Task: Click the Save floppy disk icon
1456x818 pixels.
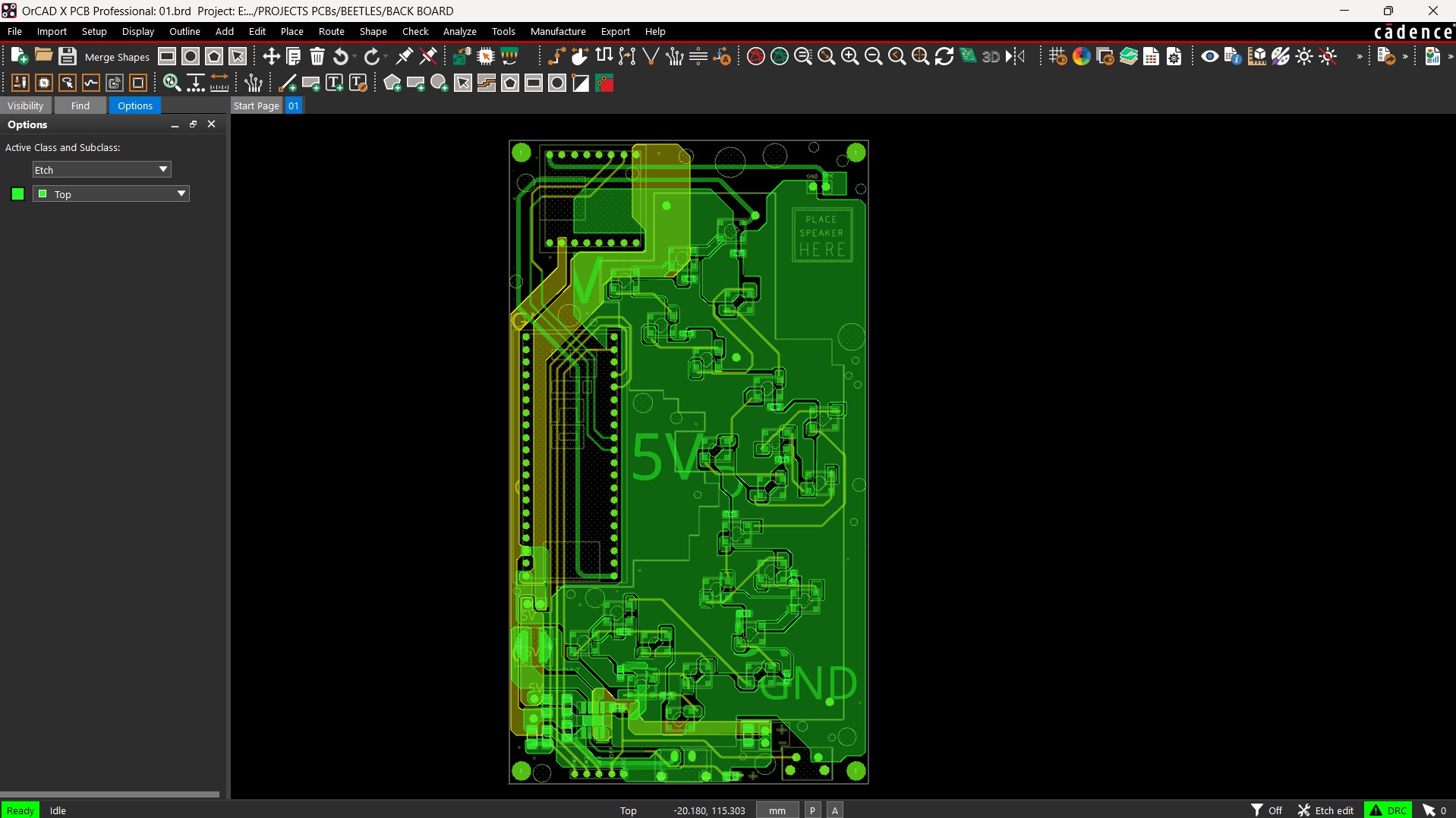Action: pyautogui.click(x=68, y=56)
